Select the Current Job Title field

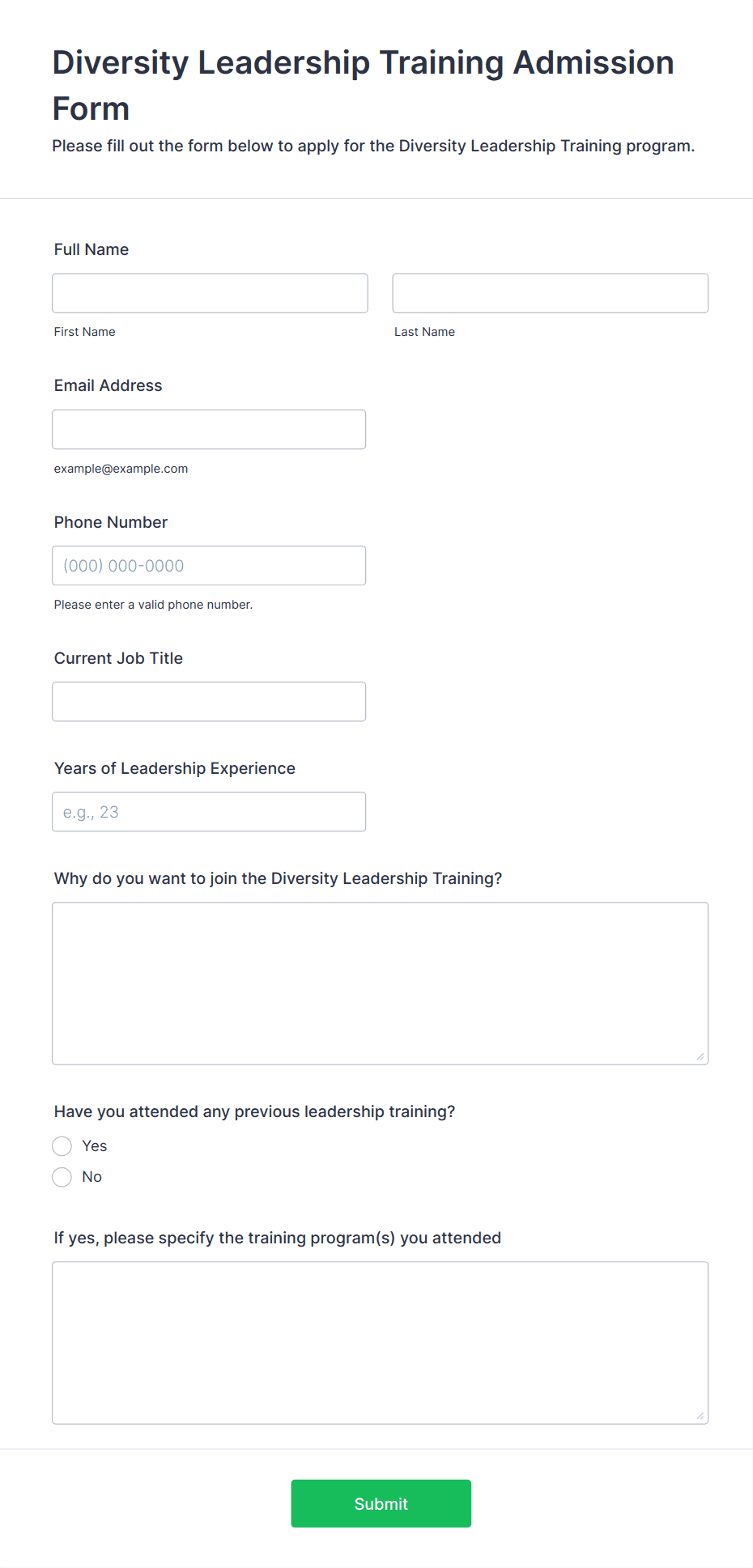[209, 701]
